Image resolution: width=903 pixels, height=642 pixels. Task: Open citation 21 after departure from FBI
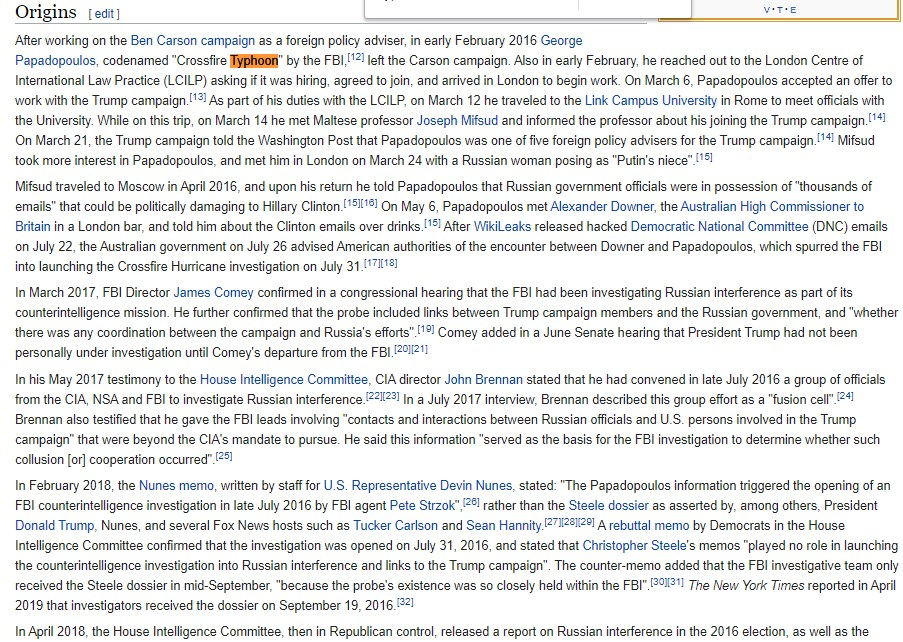(x=419, y=350)
